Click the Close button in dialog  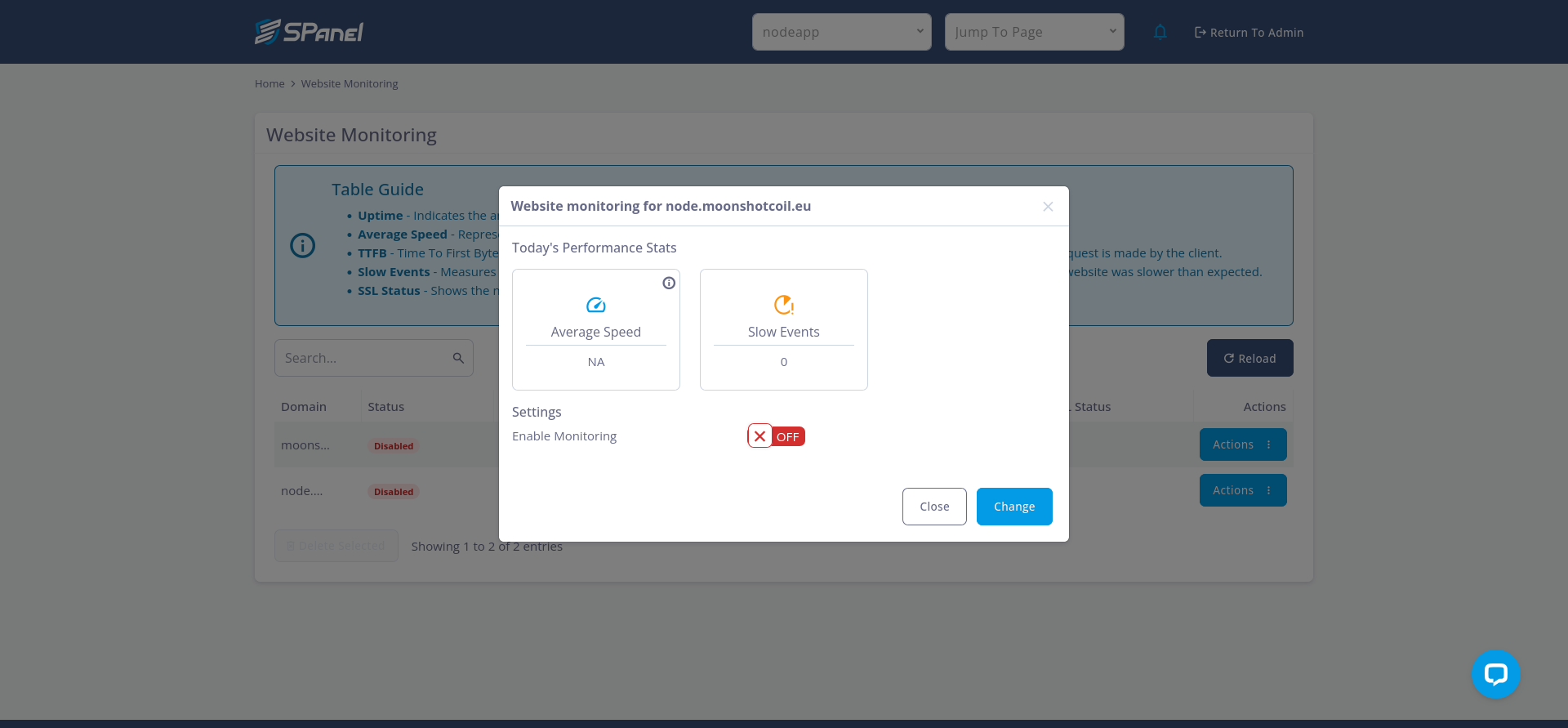click(x=934, y=507)
